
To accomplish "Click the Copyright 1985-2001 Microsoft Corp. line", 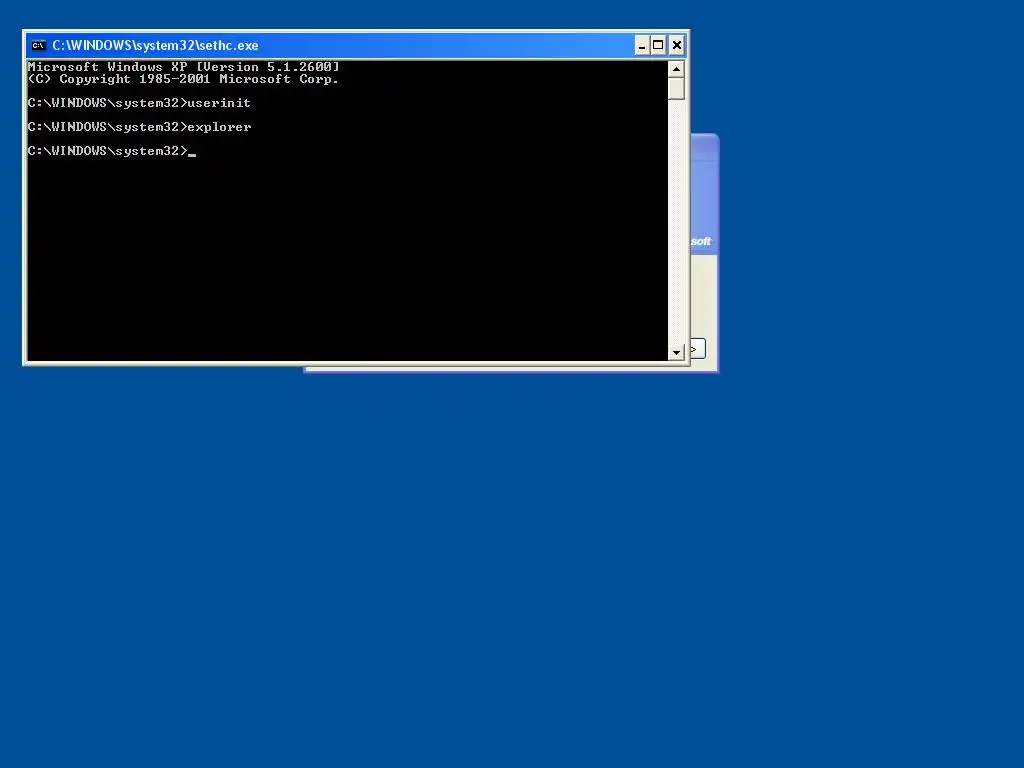I will (x=184, y=79).
